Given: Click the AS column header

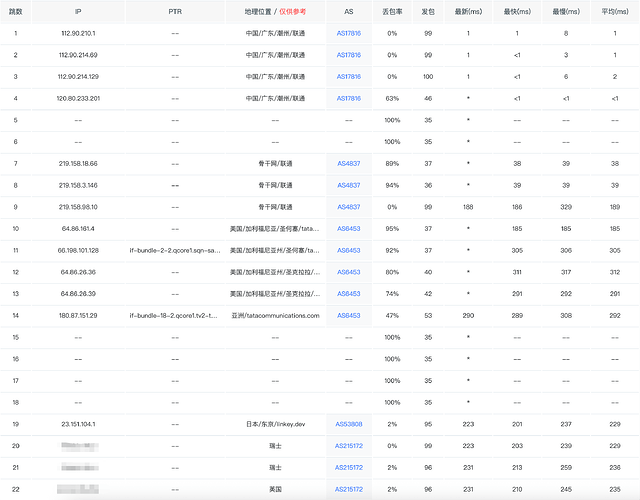Looking at the screenshot, I should [349, 12].
